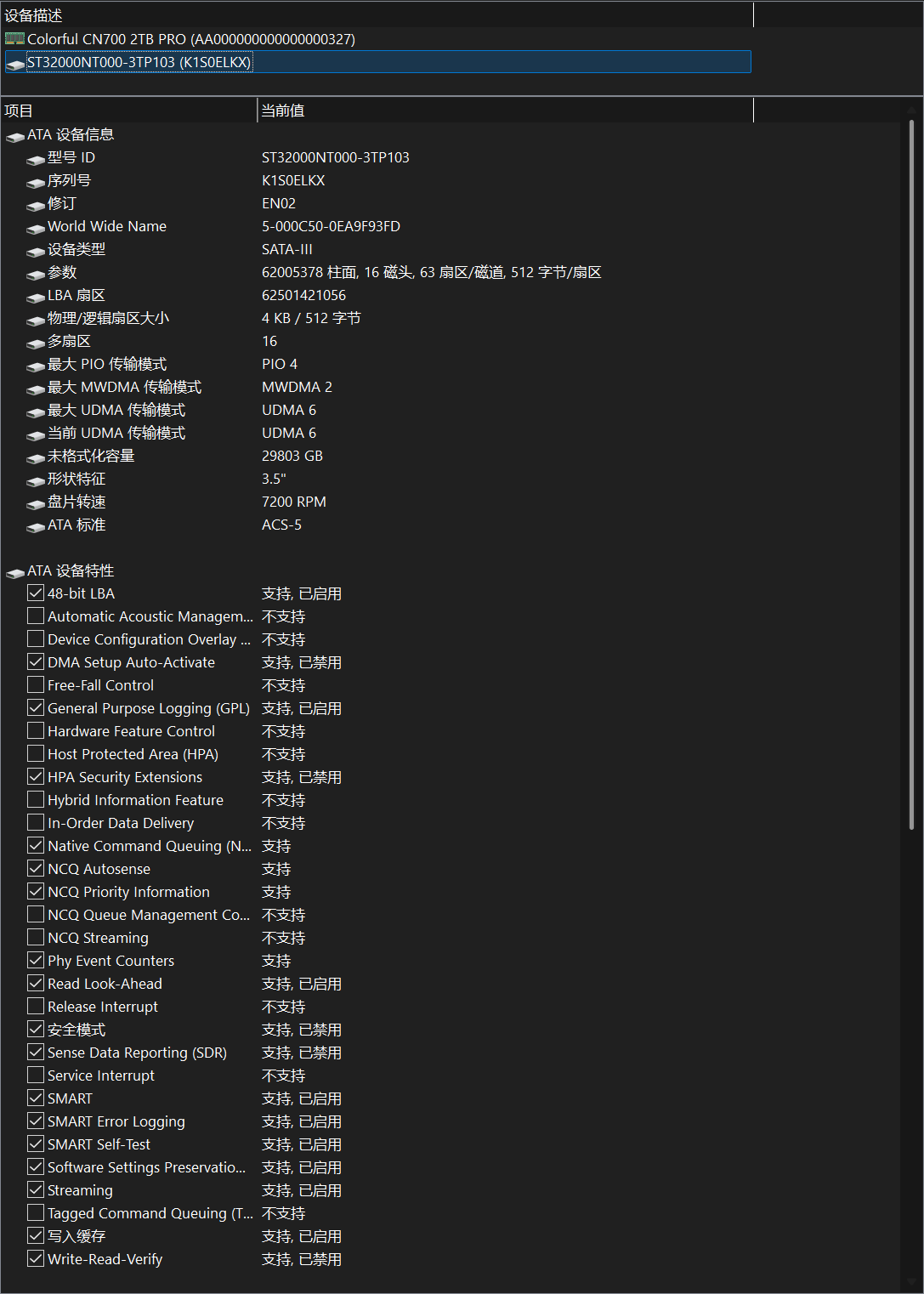Image resolution: width=924 pixels, height=1294 pixels.
Task: Click the disk icon beside ATA 设备信息
Action: pos(15,137)
